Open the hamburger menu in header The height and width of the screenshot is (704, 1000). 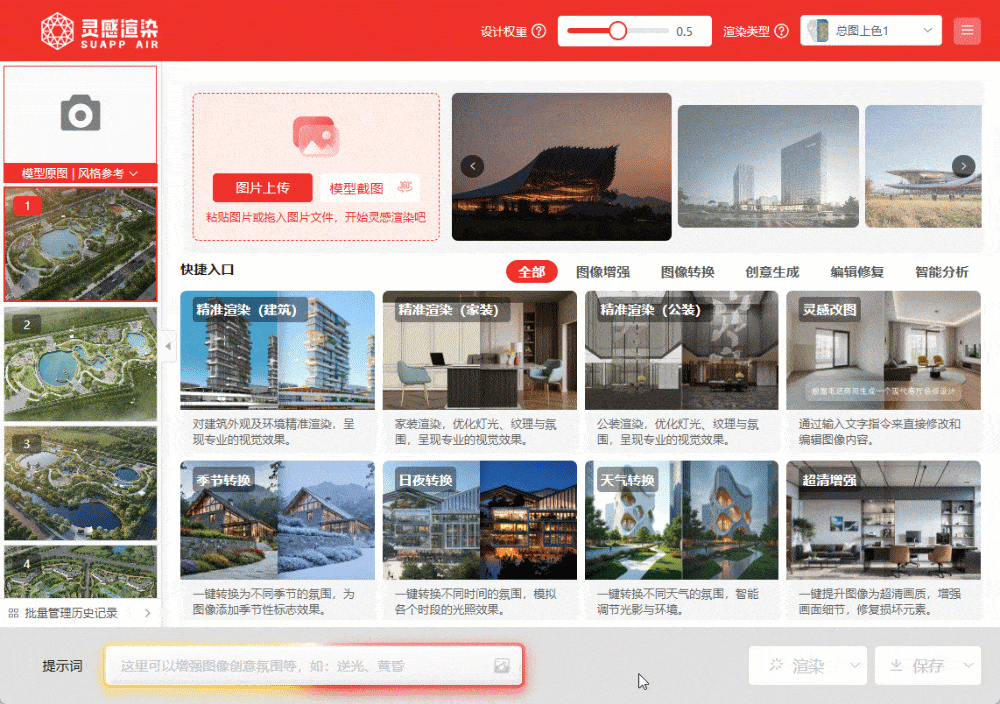tap(966, 31)
